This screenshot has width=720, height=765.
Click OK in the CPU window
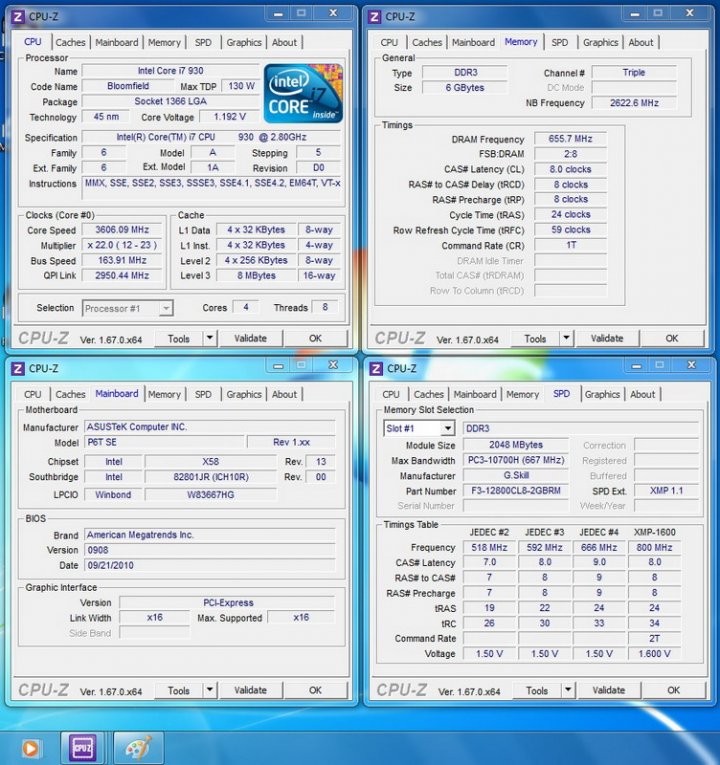pyautogui.click(x=315, y=338)
